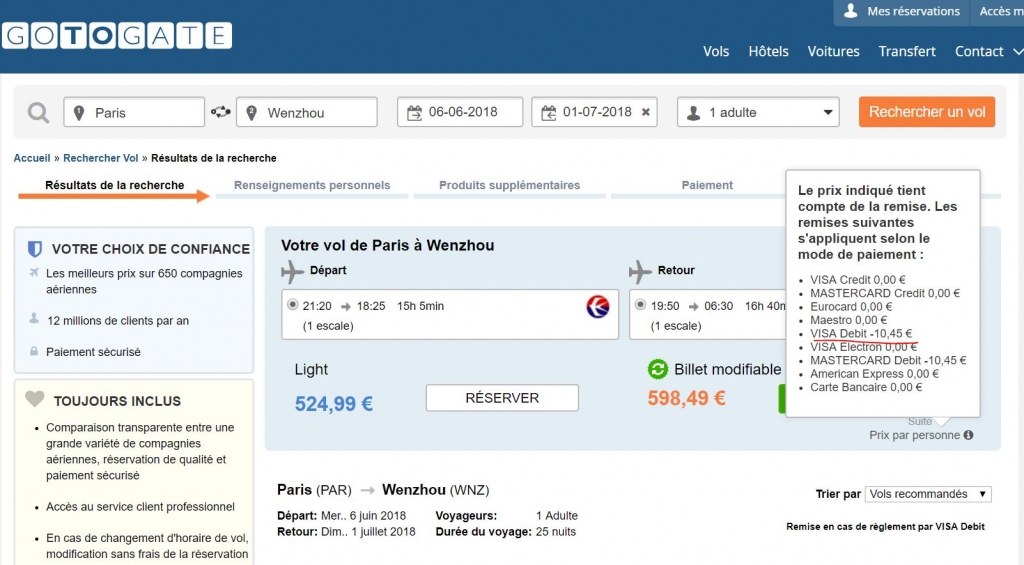Open the Hôtels menu item
Viewport: 1024px width, 565px height.
(769, 52)
